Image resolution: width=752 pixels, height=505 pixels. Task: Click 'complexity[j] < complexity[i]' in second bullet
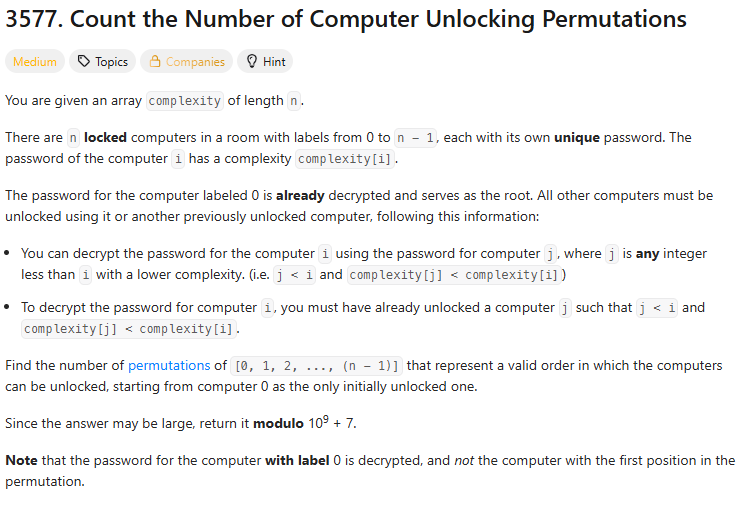[129, 329]
